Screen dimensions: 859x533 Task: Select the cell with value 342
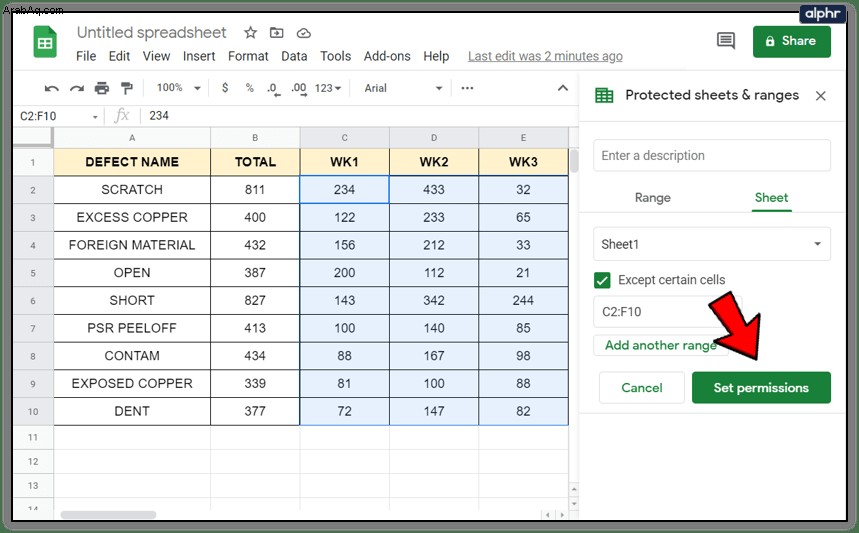(434, 301)
